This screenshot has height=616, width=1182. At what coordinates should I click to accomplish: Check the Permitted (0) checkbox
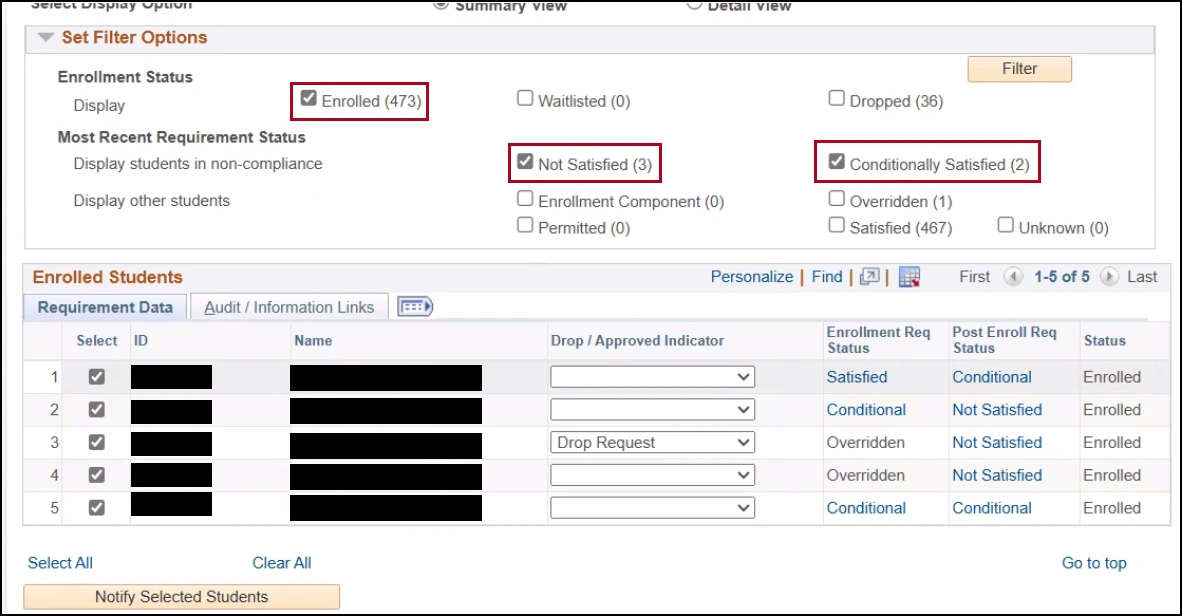pyautogui.click(x=525, y=225)
